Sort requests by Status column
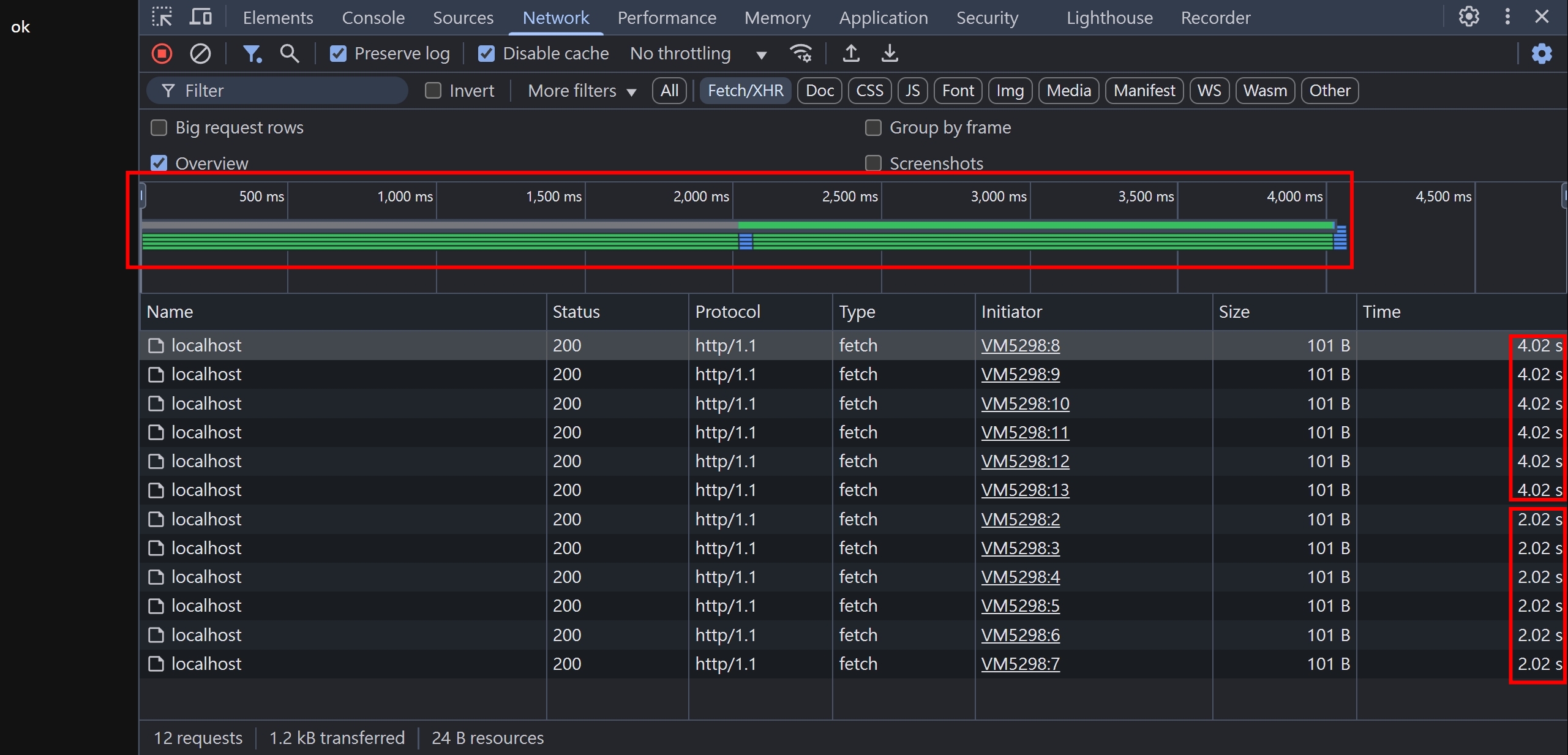Image resolution: width=1568 pixels, height=755 pixels. (x=617, y=312)
